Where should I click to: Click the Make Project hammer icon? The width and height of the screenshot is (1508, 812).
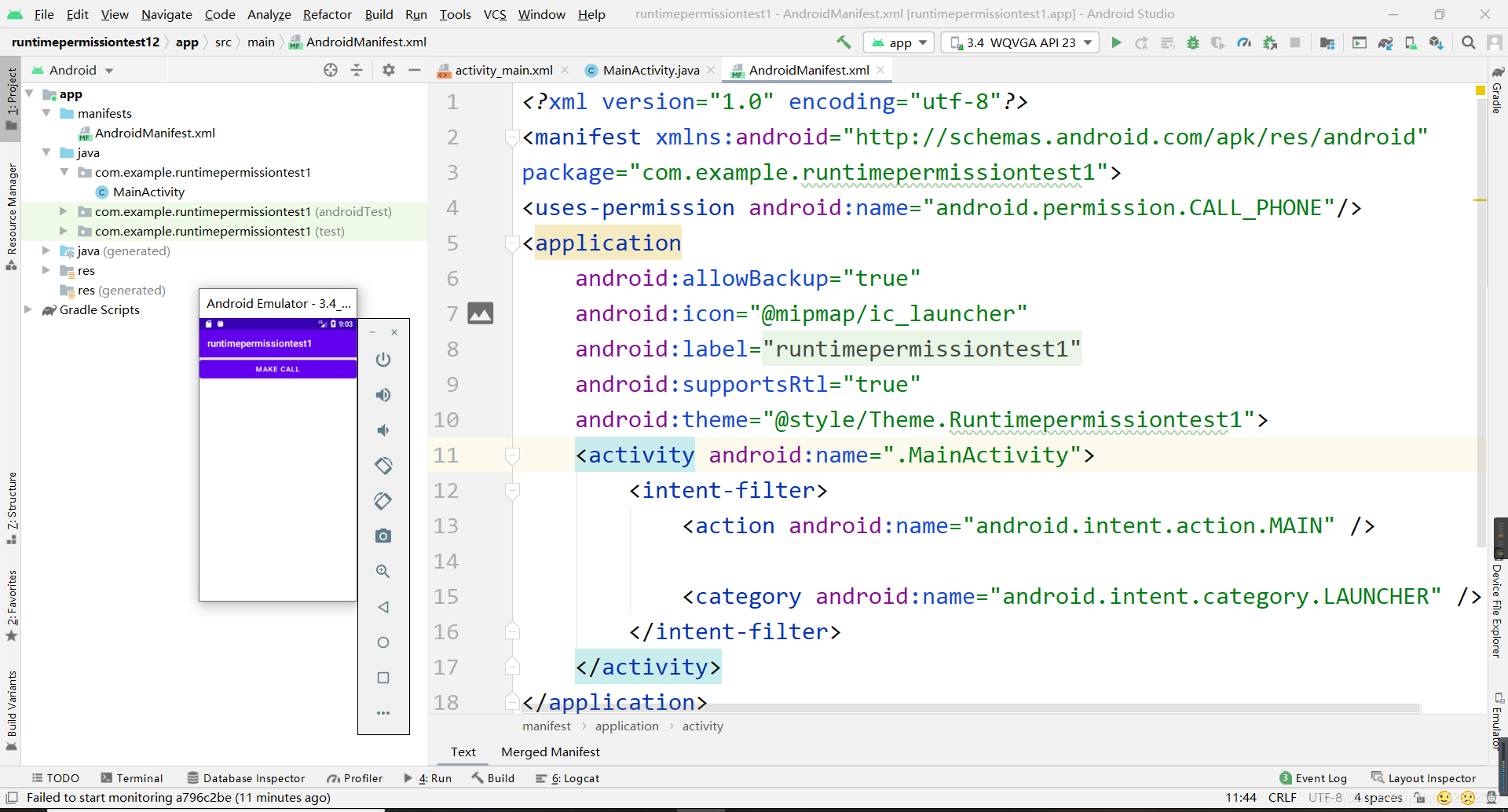click(x=844, y=42)
